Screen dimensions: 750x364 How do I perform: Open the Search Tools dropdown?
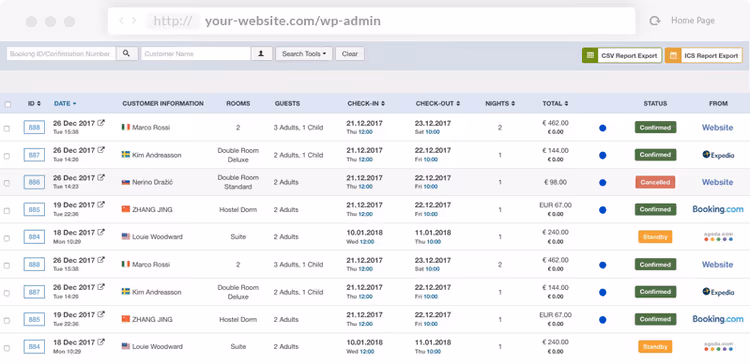tap(304, 54)
